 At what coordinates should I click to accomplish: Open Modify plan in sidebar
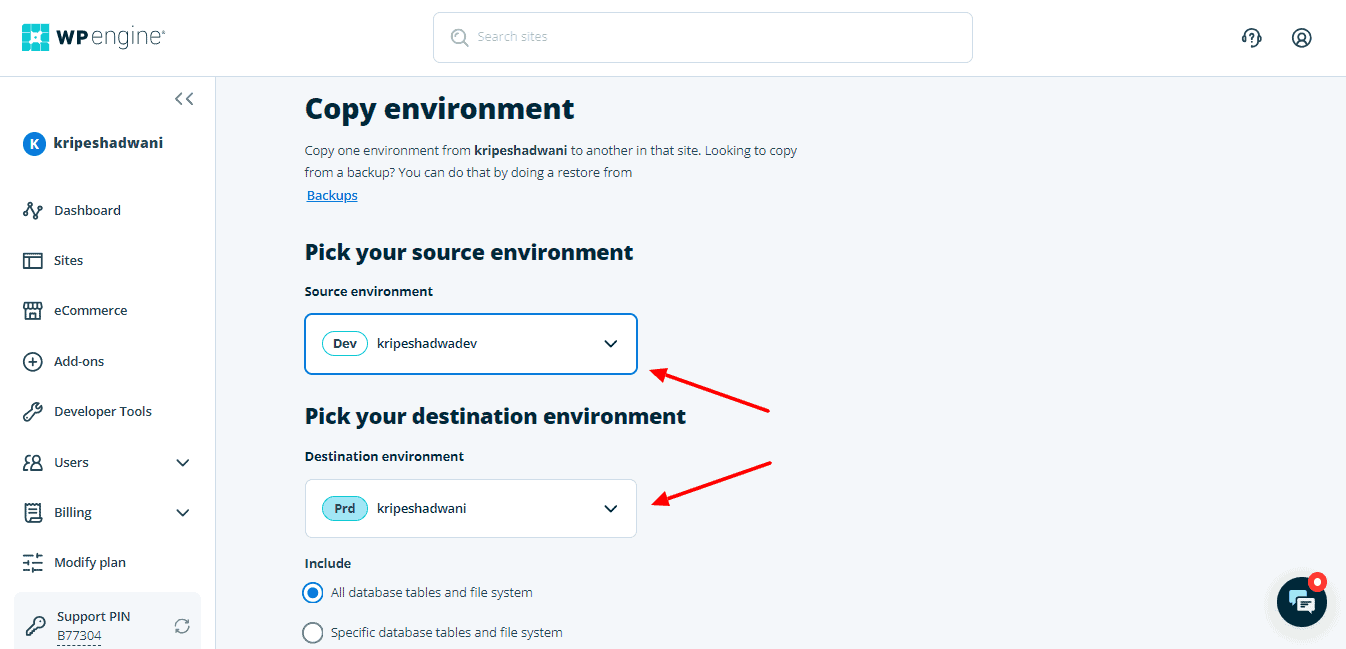click(x=89, y=563)
